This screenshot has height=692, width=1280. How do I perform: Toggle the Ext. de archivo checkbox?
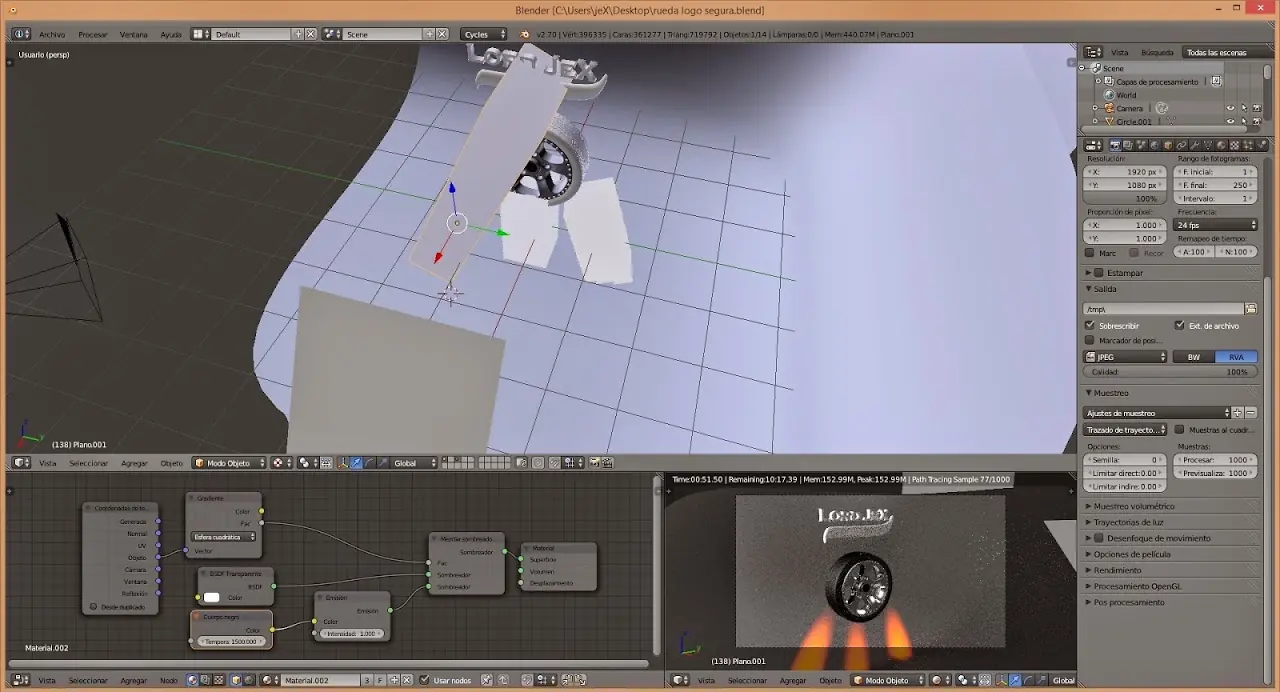click(1179, 325)
